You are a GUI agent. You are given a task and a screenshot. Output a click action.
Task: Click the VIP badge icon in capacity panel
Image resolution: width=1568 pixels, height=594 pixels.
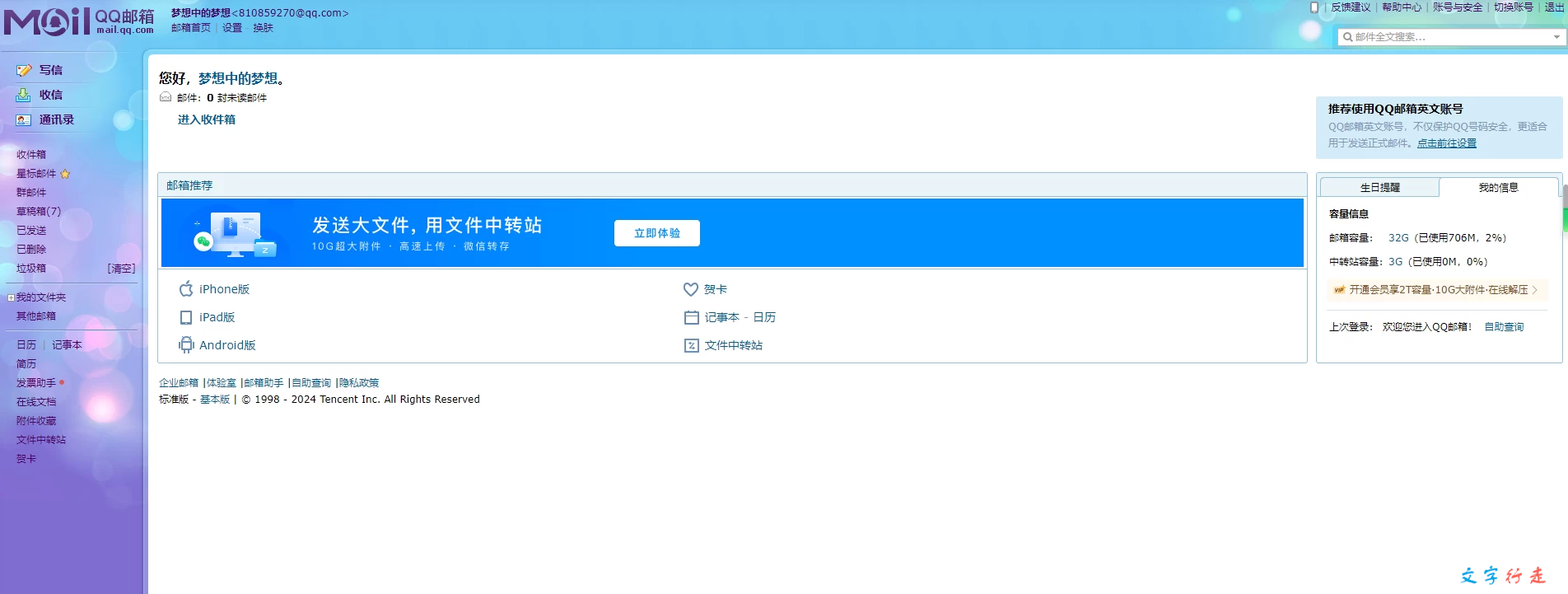pyautogui.click(x=1339, y=290)
